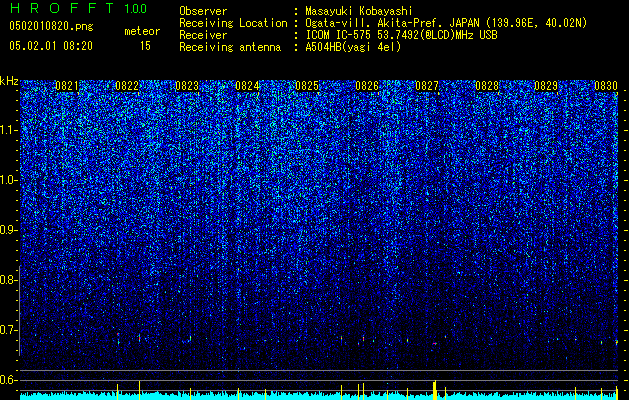Click the 0824 time marker
The image size is (629, 400).
pos(247,86)
